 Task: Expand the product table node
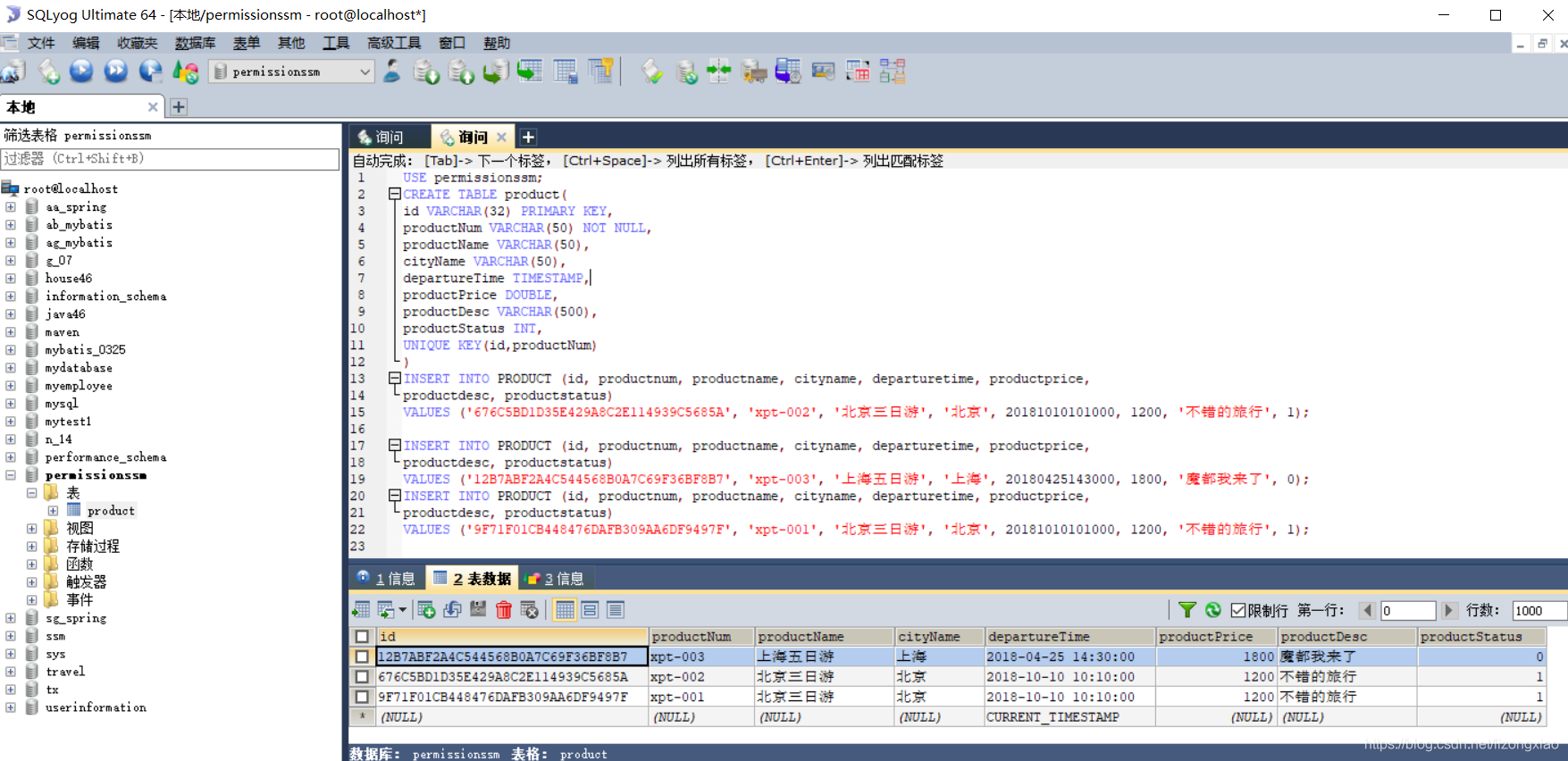pyautogui.click(x=53, y=510)
